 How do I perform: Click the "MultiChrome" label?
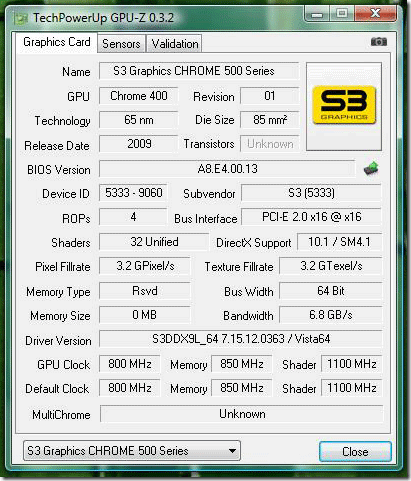pyautogui.click(x=61, y=415)
